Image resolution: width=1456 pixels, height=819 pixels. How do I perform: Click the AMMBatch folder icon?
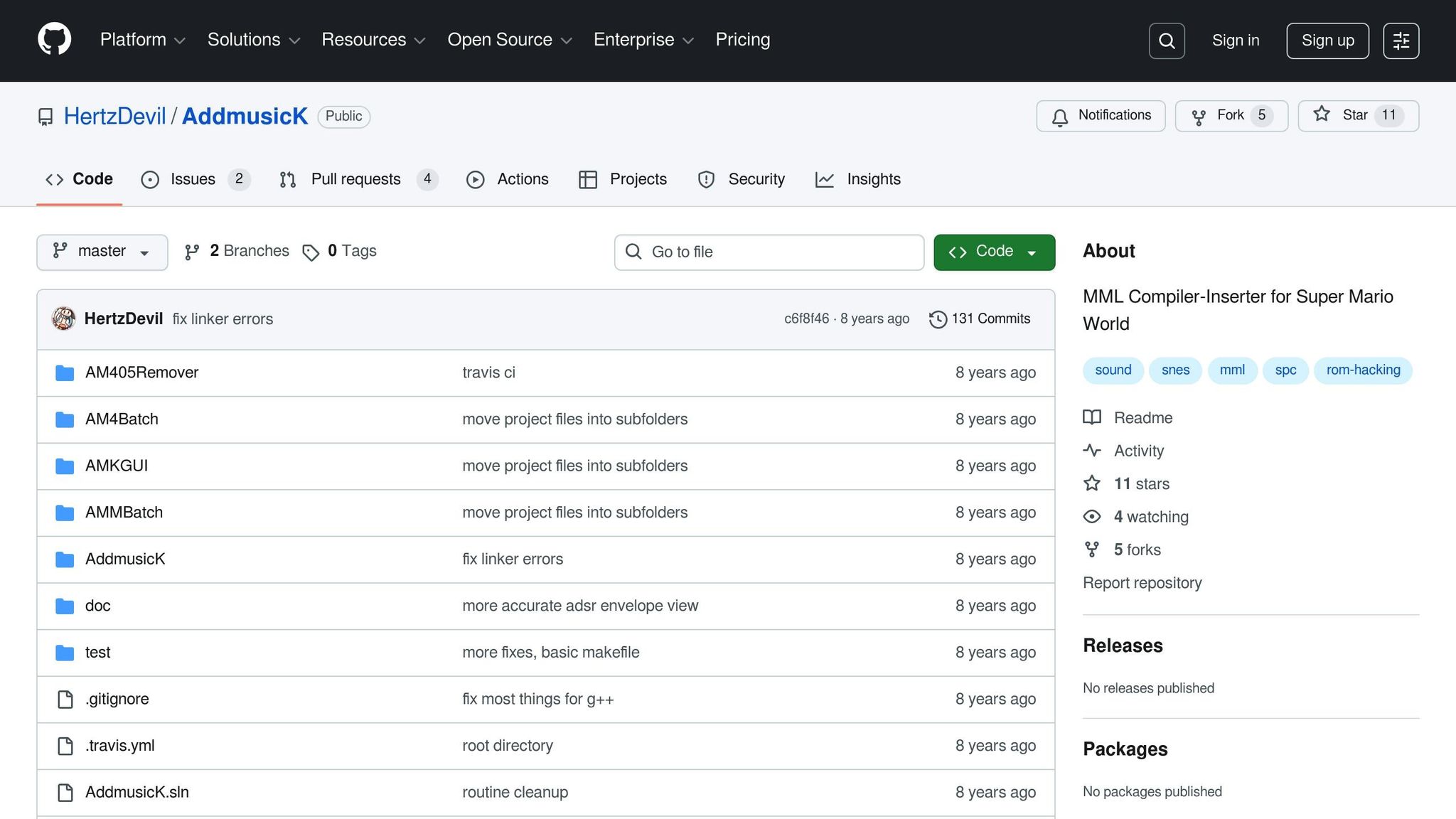(x=65, y=513)
